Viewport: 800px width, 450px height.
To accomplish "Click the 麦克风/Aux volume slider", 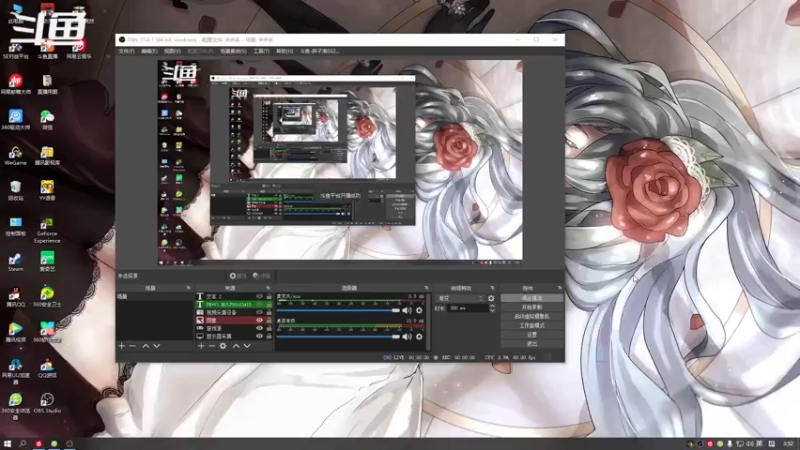I will click(x=338, y=310).
